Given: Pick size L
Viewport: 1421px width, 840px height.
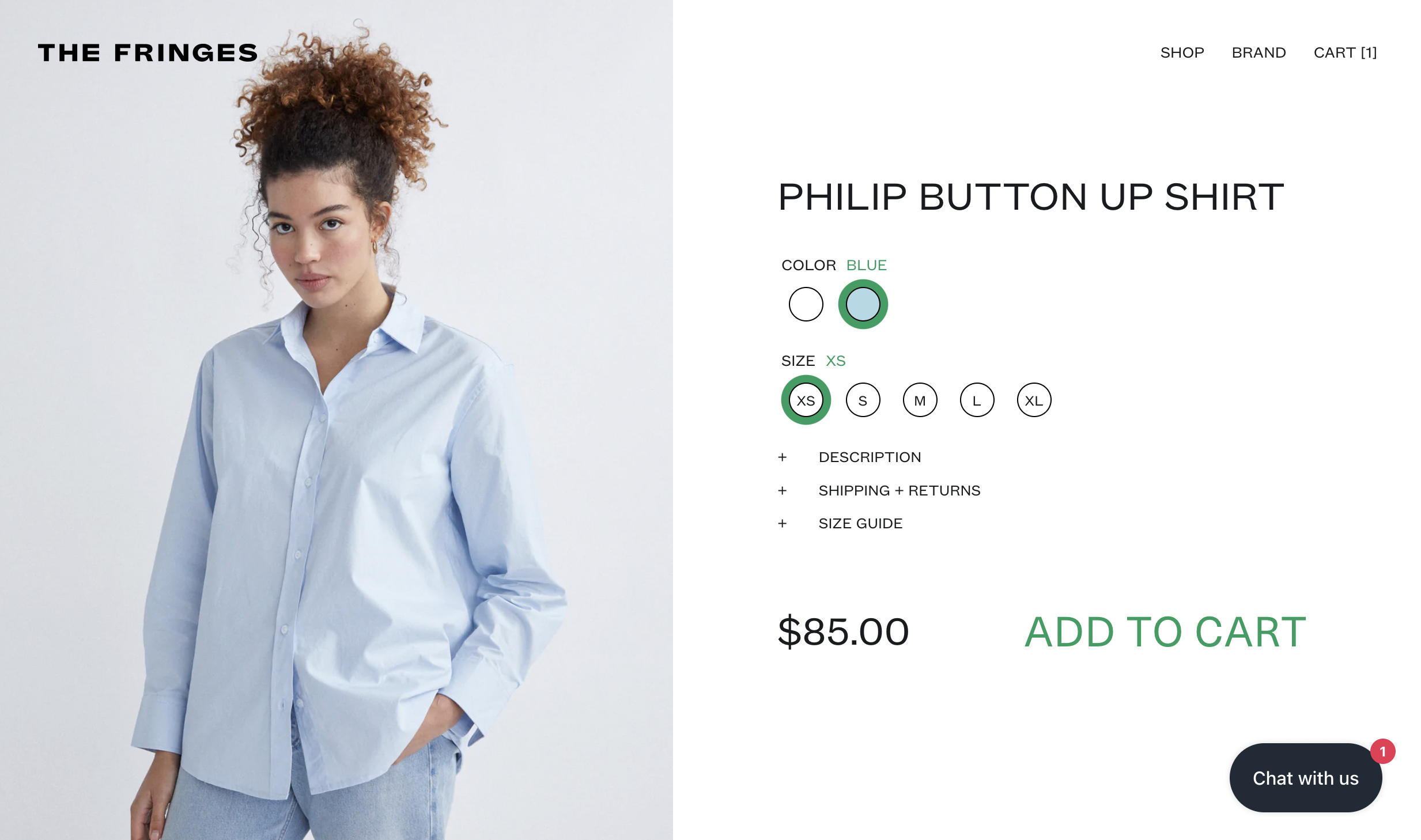Looking at the screenshot, I should coord(977,400).
